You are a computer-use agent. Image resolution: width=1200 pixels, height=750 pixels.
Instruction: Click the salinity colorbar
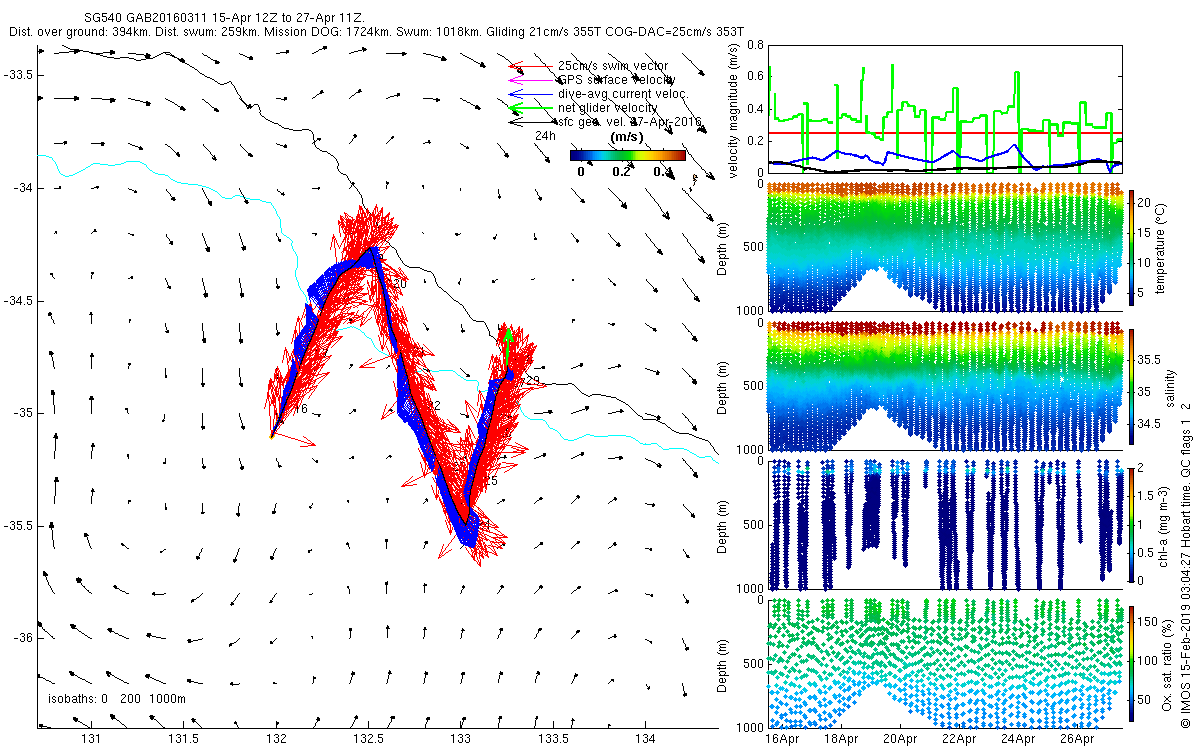tap(1132, 388)
